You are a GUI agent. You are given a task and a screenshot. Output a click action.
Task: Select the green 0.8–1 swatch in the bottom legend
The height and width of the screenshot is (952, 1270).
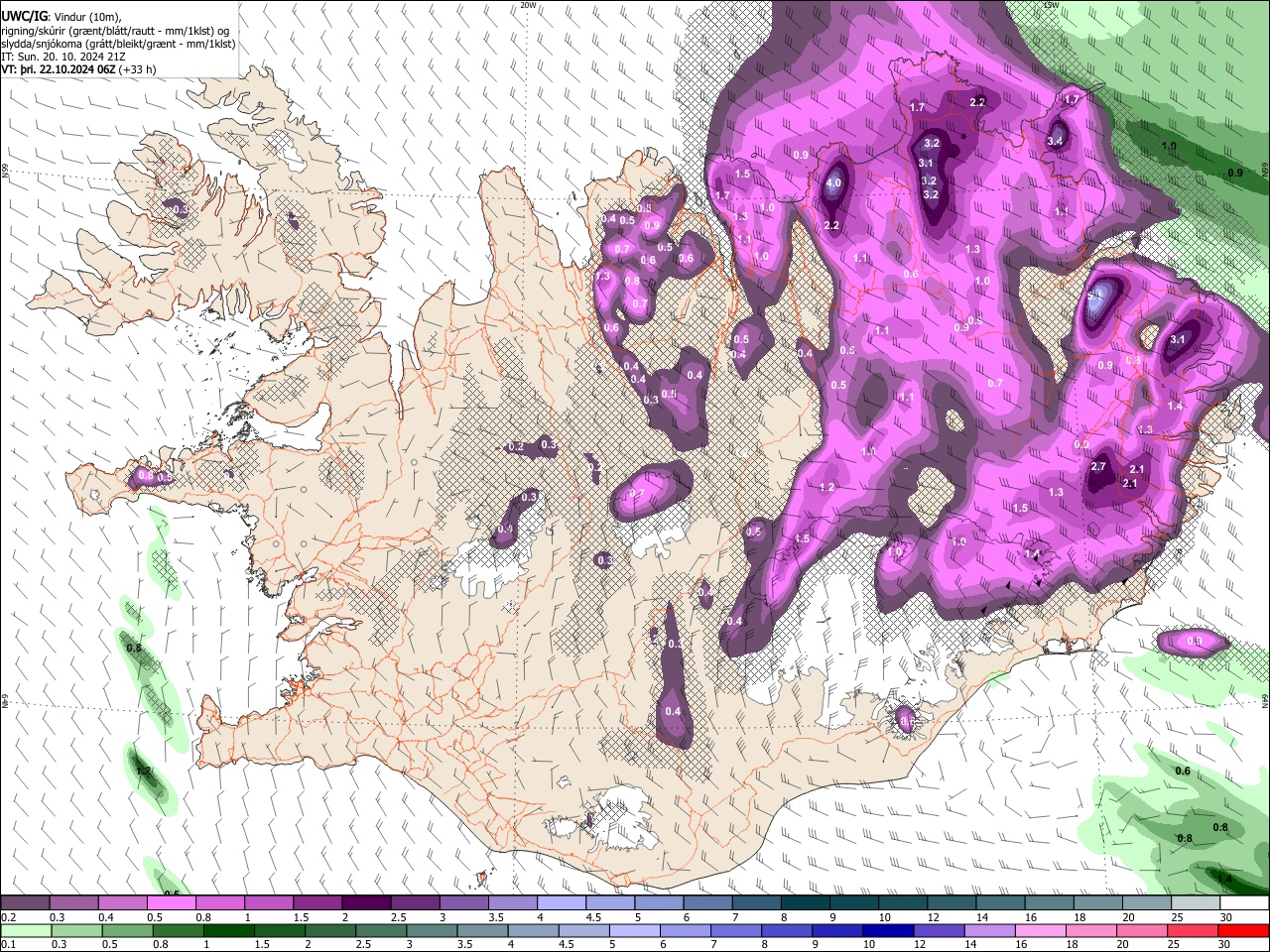click(177, 930)
